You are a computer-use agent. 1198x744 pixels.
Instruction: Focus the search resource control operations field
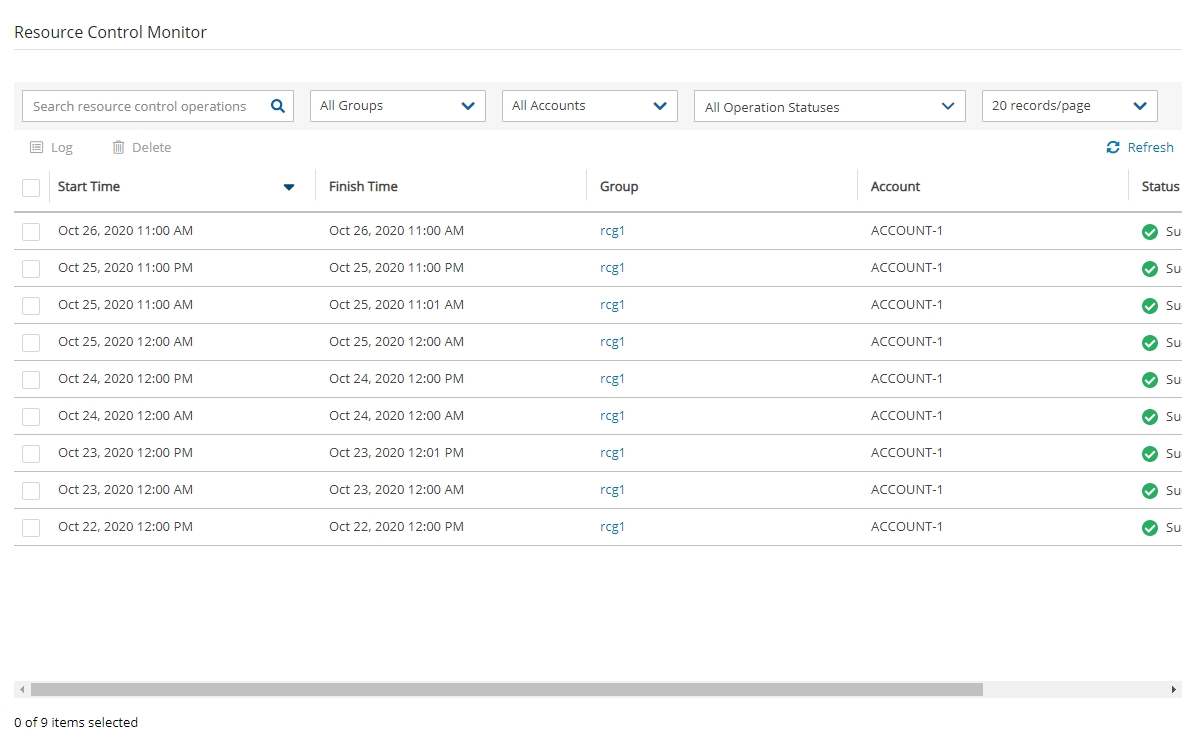(145, 106)
